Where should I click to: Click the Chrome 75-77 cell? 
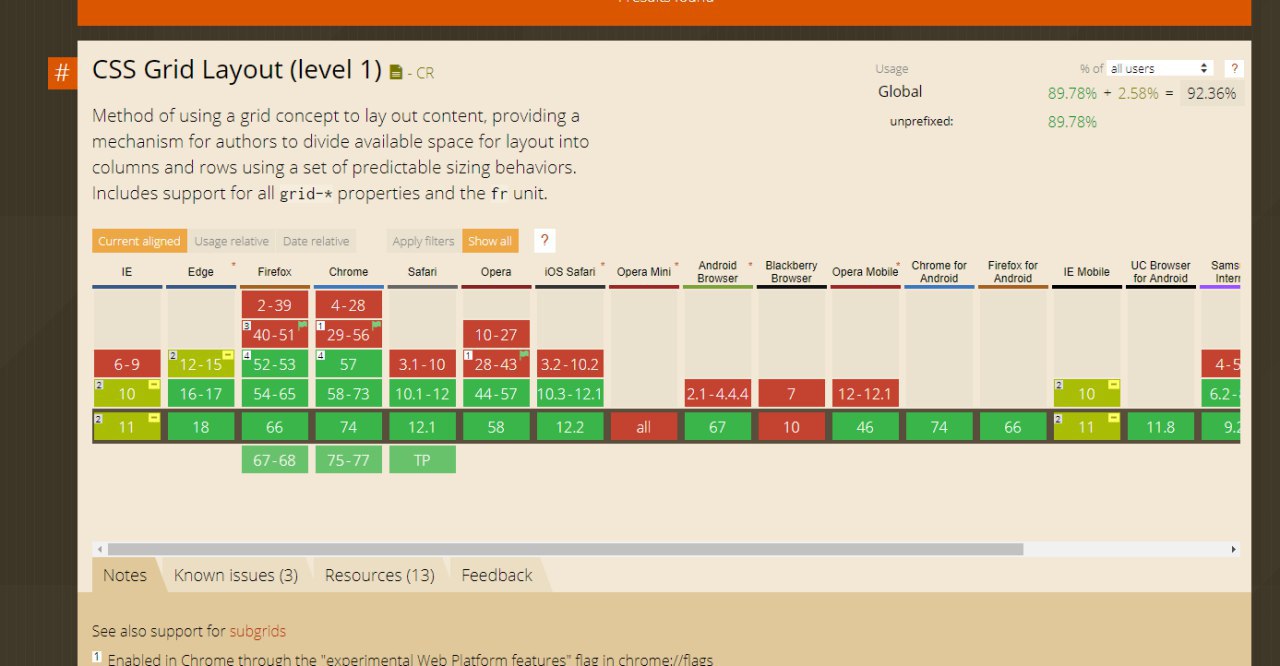pos(348,460)
